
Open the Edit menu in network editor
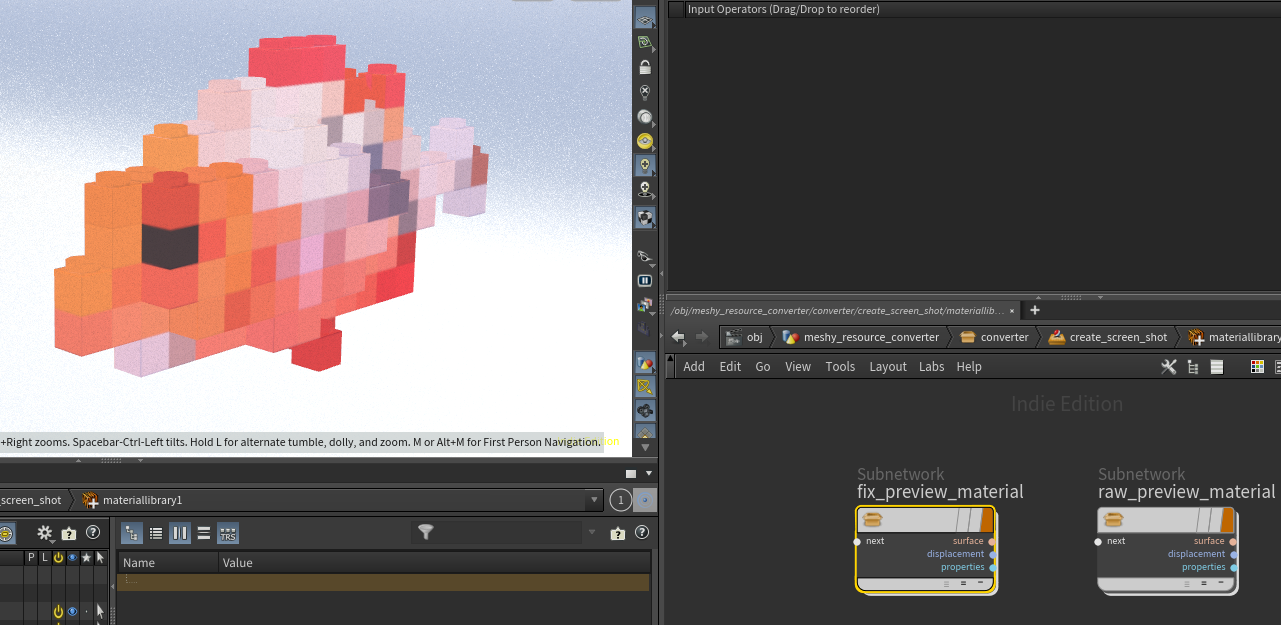[x=731, y=367]
